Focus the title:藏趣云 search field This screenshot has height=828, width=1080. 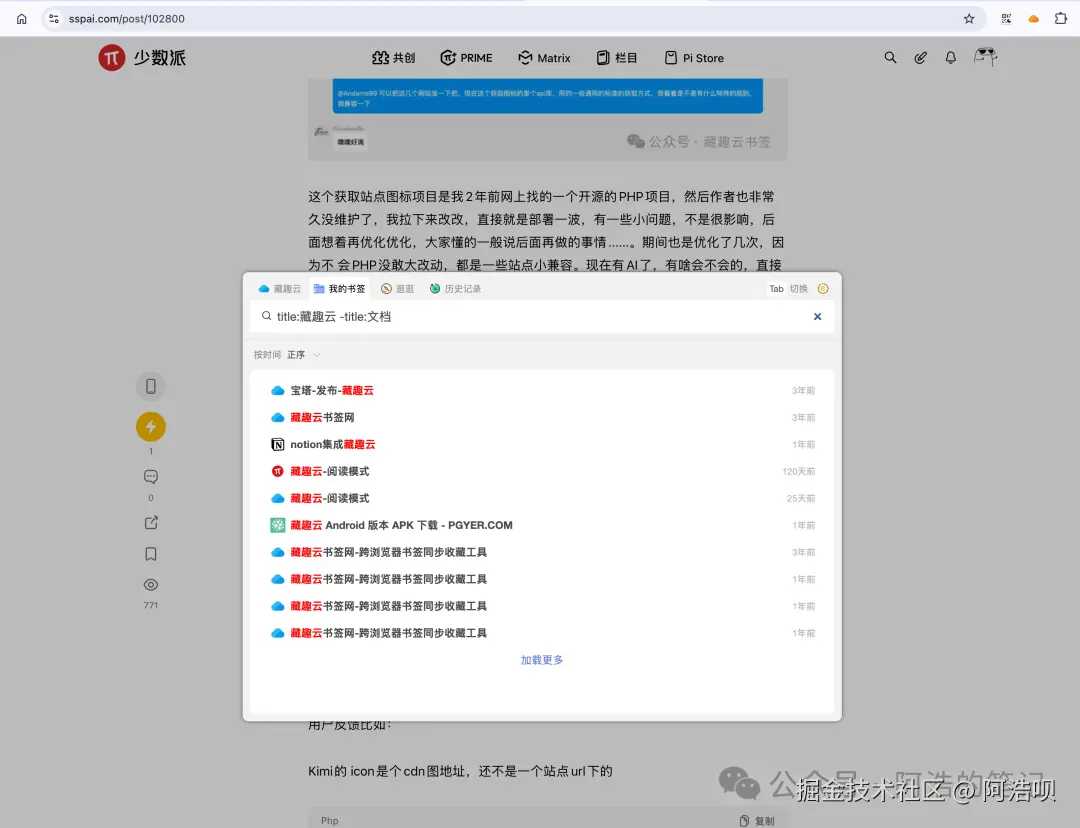(x=542, y=317)
